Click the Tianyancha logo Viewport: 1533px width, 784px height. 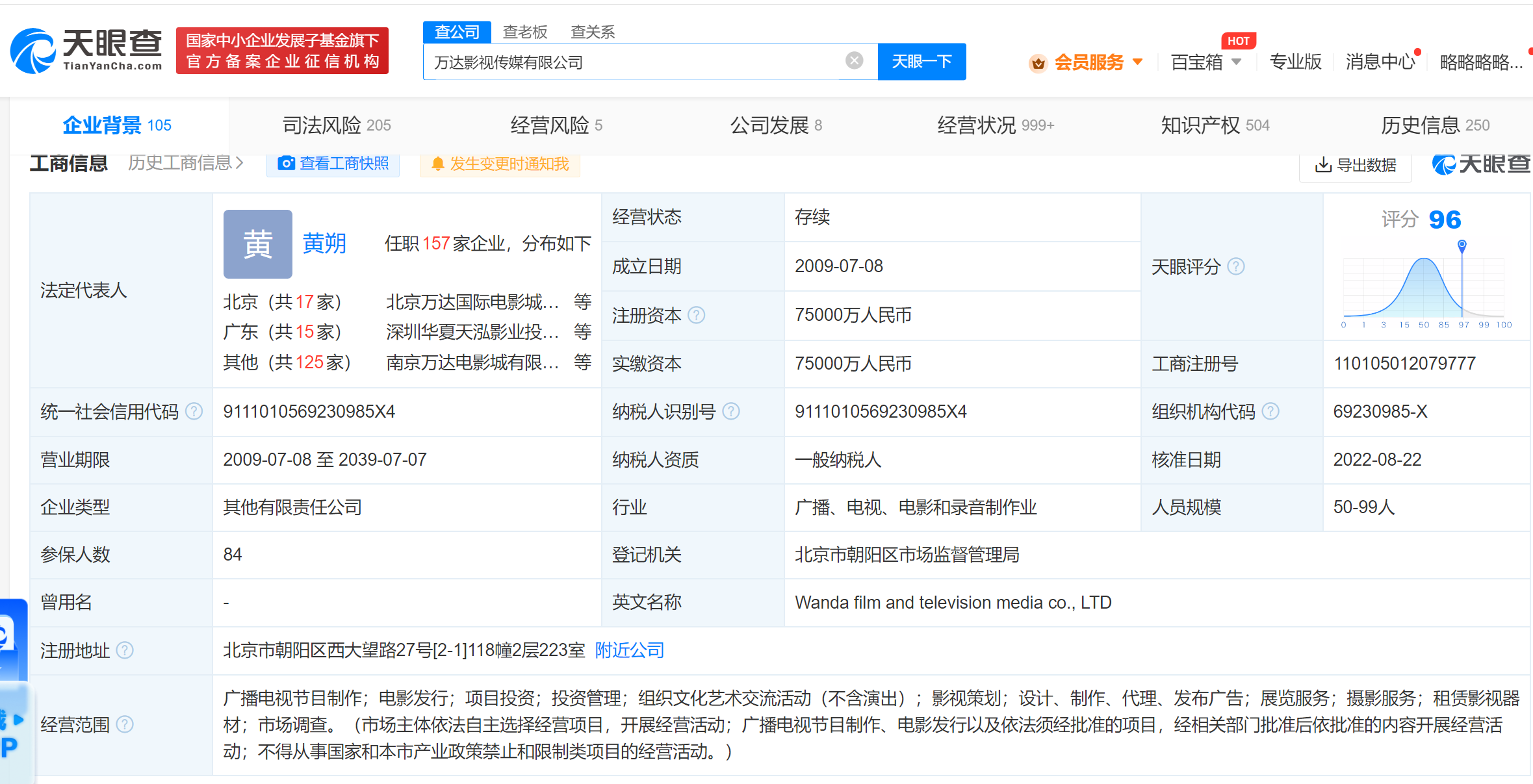tap(86, 51)
